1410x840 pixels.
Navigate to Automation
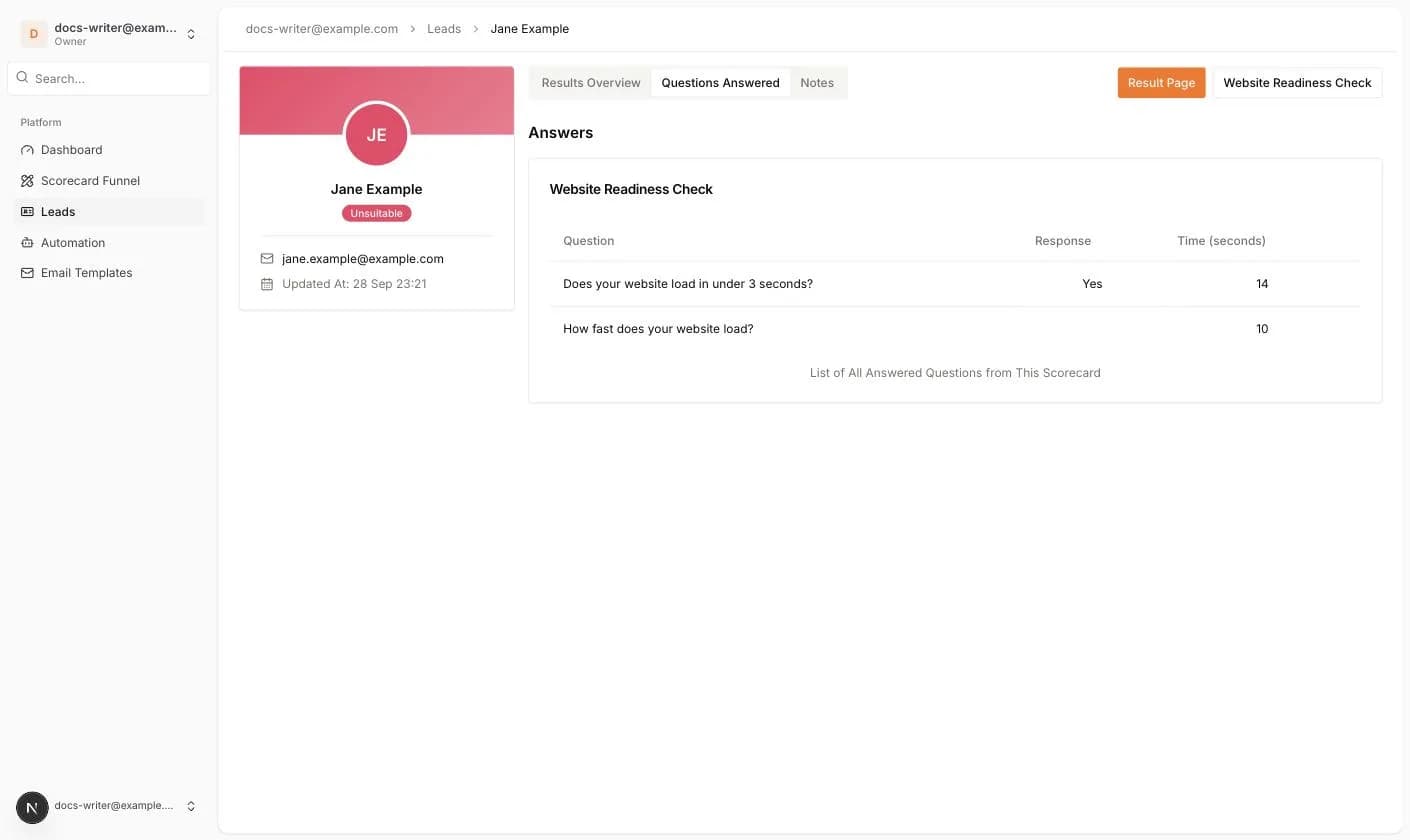pos(110,243)
